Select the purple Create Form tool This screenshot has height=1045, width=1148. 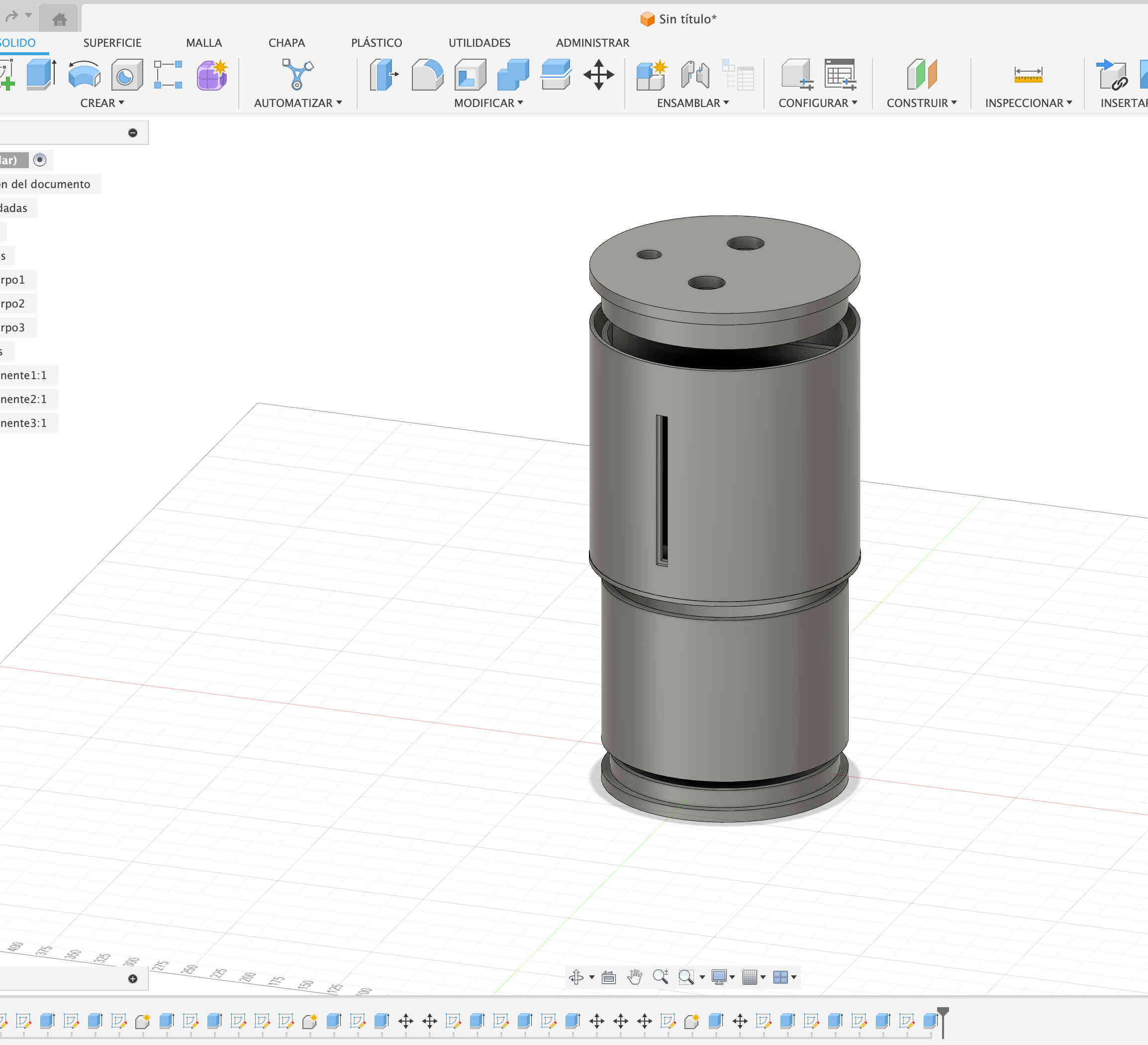(x=212, y=75)
